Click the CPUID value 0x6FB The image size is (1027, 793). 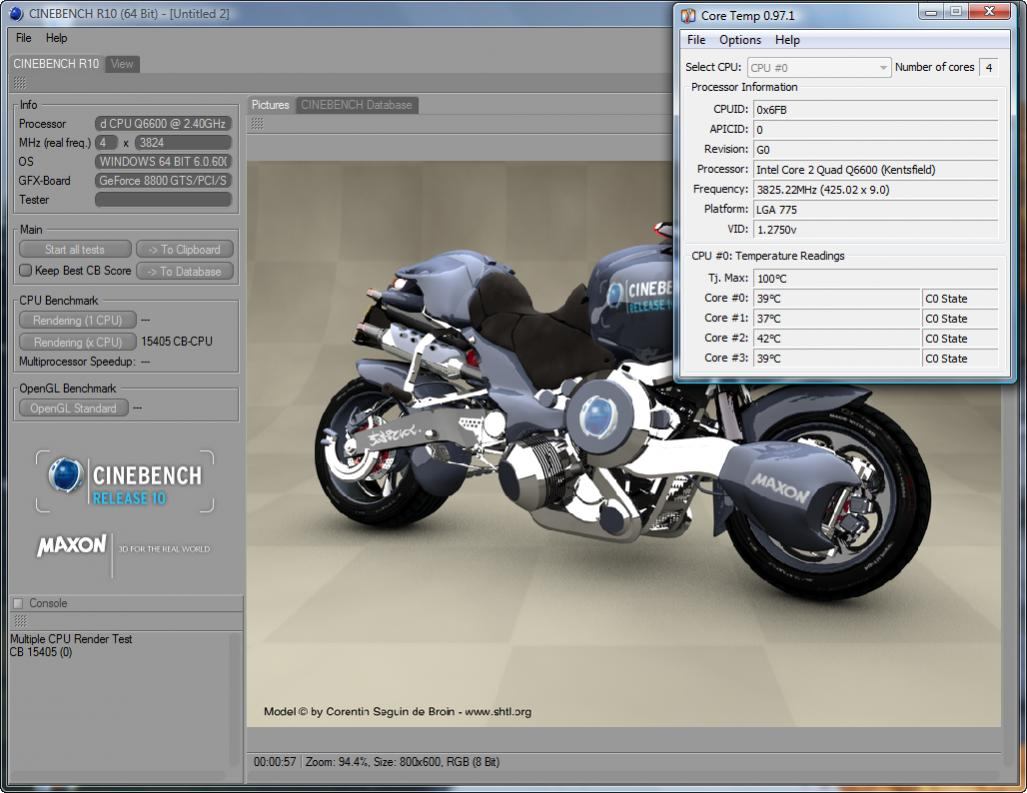point(875,110)
